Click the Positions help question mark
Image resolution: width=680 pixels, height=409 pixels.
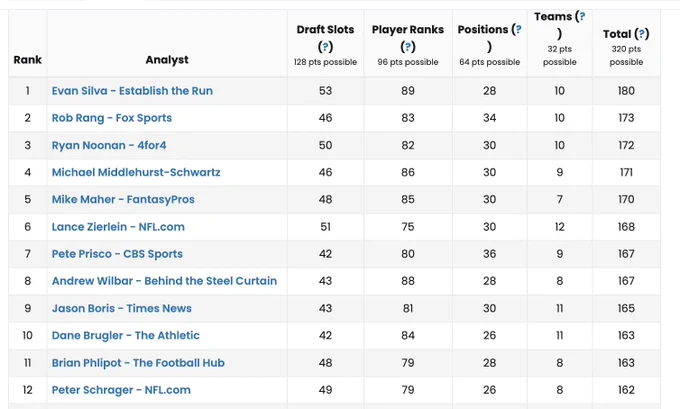pos(518,29)
